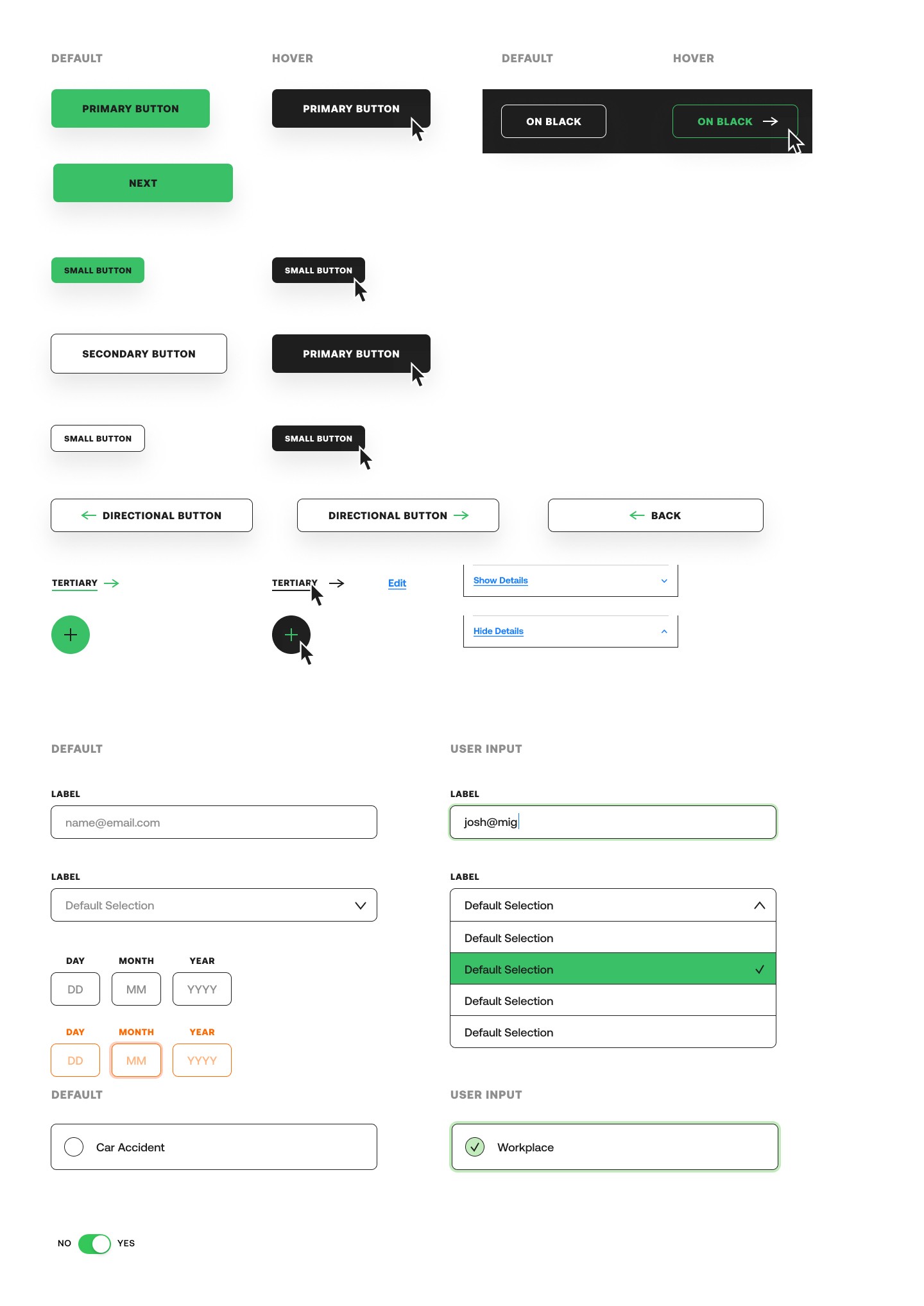Expand the Show Details chevron

point(664,581)
